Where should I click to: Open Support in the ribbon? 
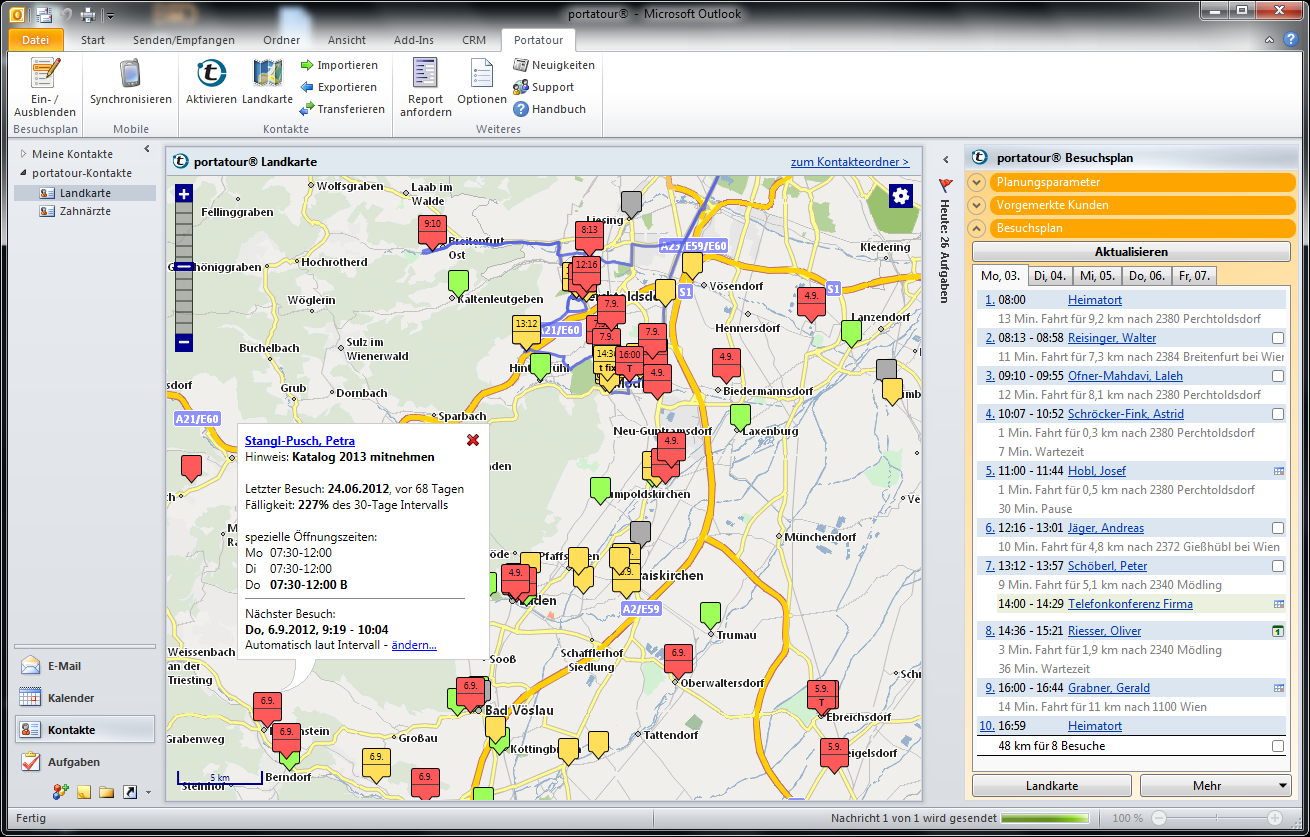click(x=543, y=87)
